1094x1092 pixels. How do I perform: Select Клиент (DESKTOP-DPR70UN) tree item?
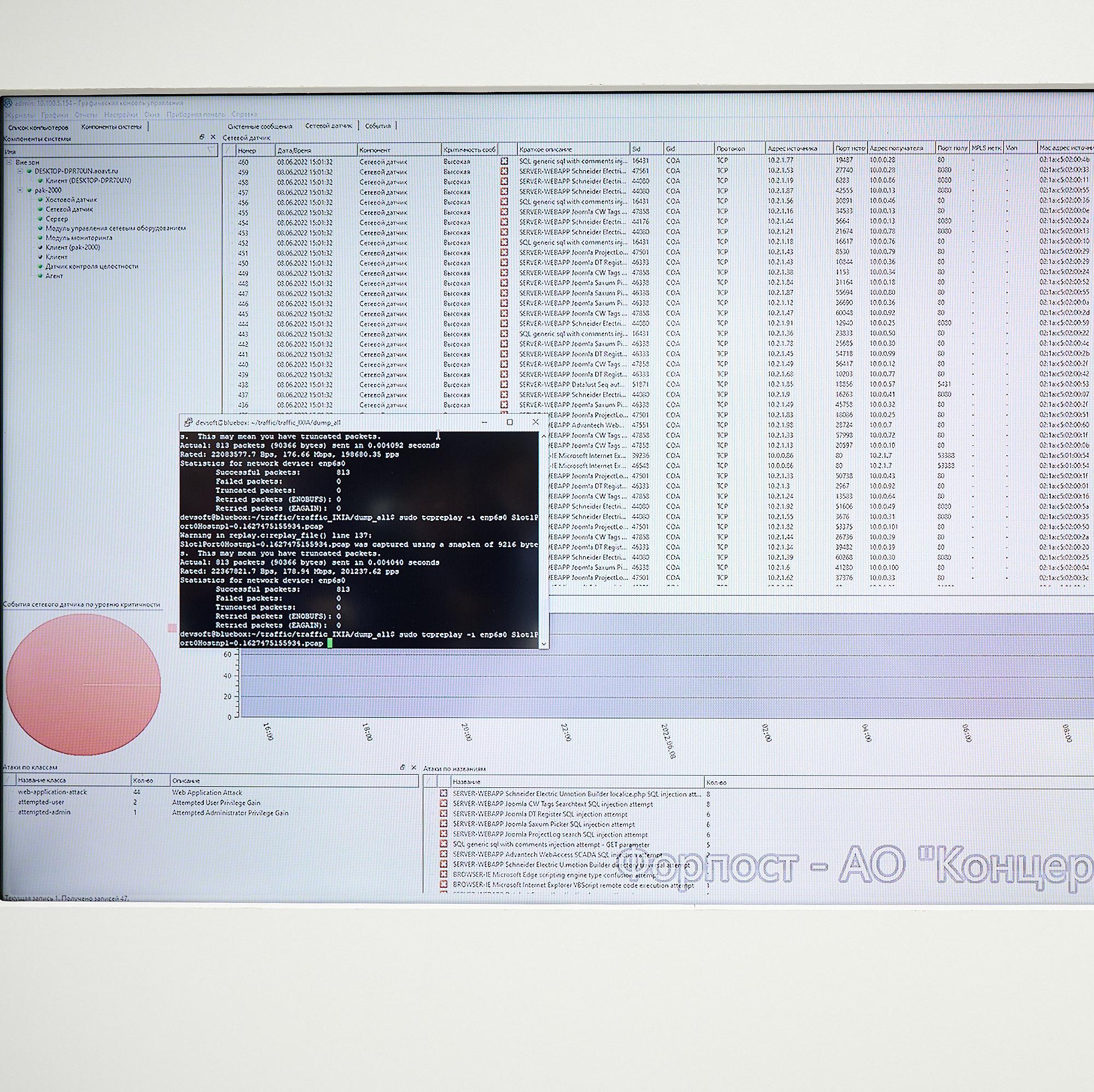(x=88, y=181)
